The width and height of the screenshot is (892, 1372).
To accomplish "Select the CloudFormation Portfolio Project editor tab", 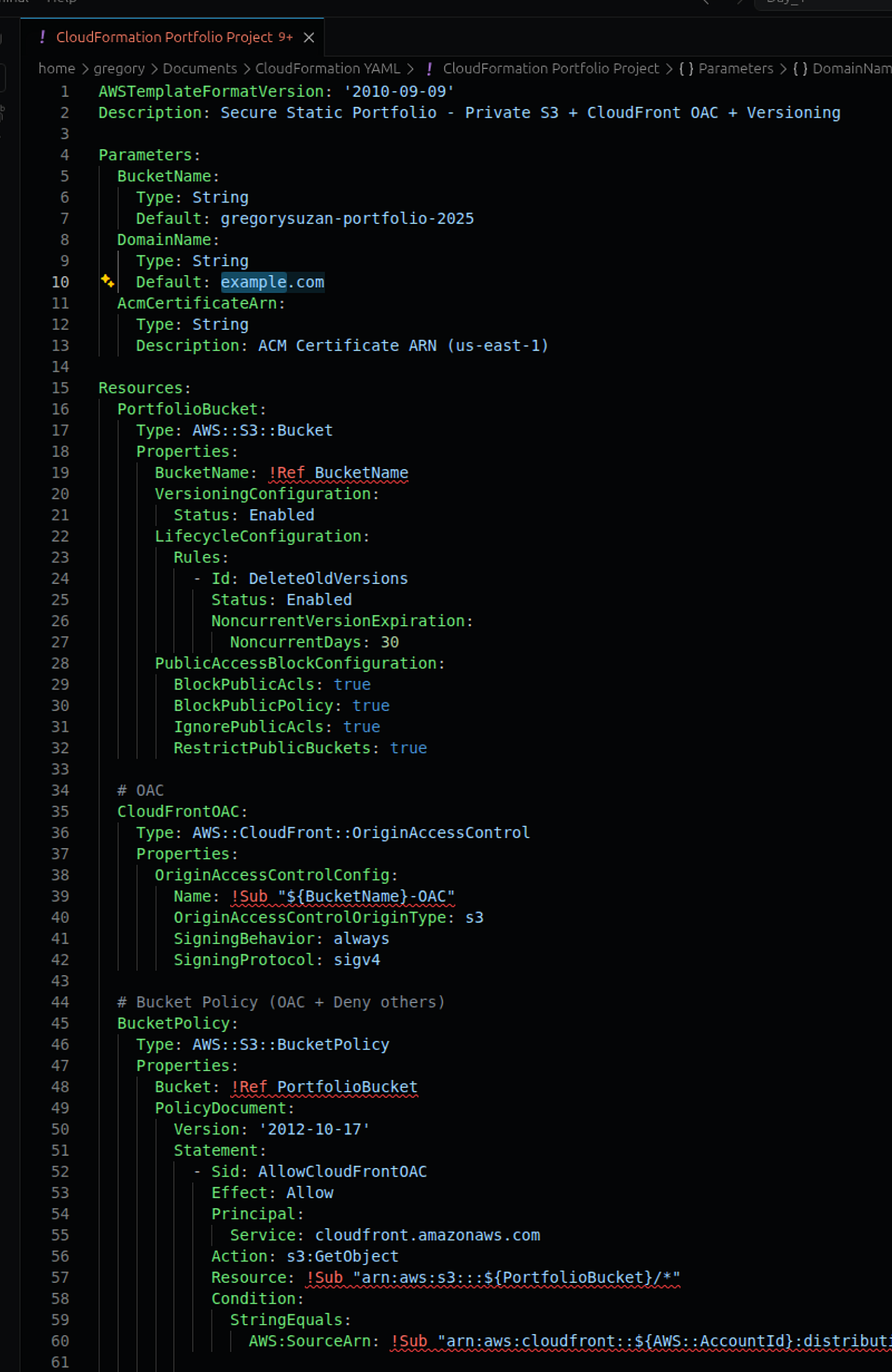I will 172,37.
